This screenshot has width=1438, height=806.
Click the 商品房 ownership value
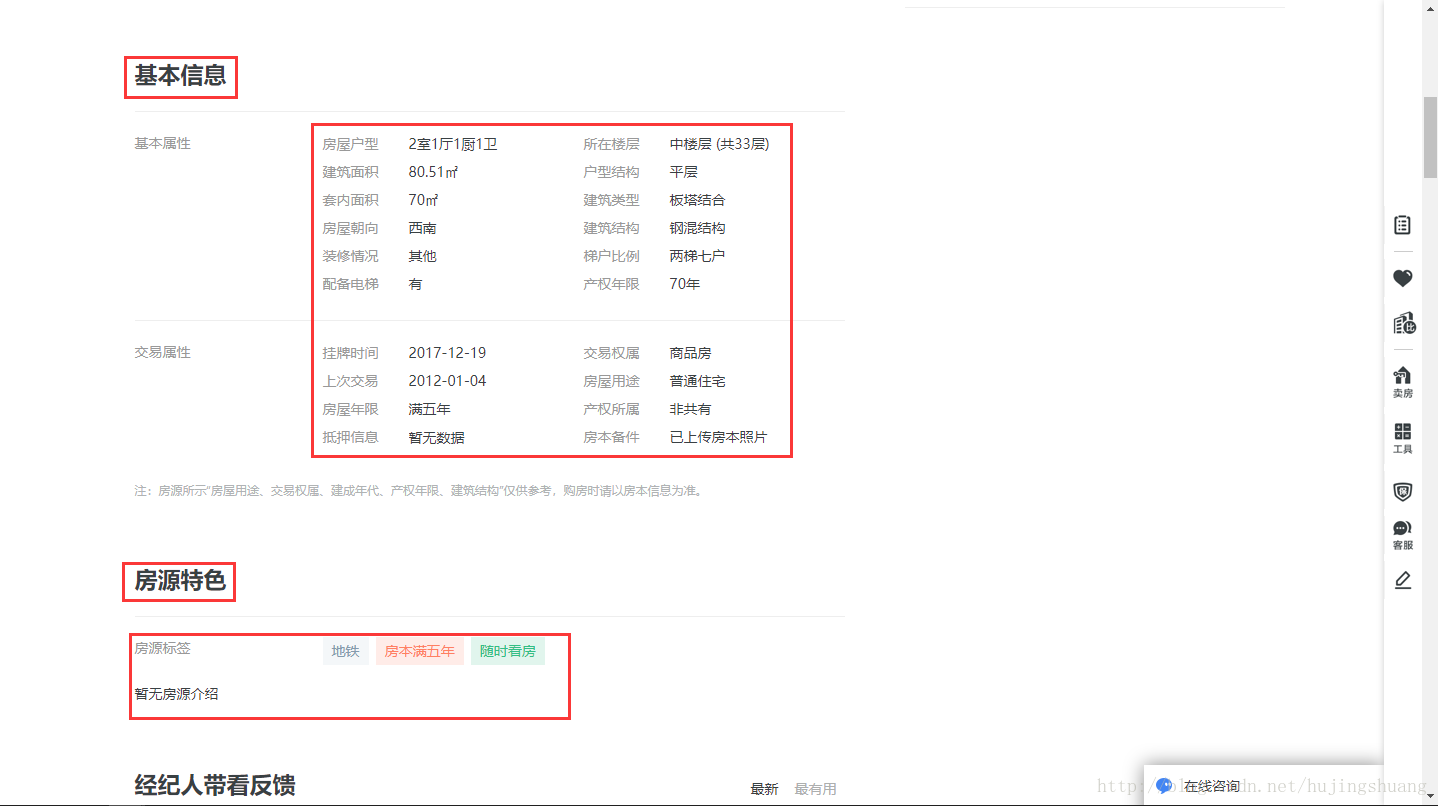(x=691, y=353)
